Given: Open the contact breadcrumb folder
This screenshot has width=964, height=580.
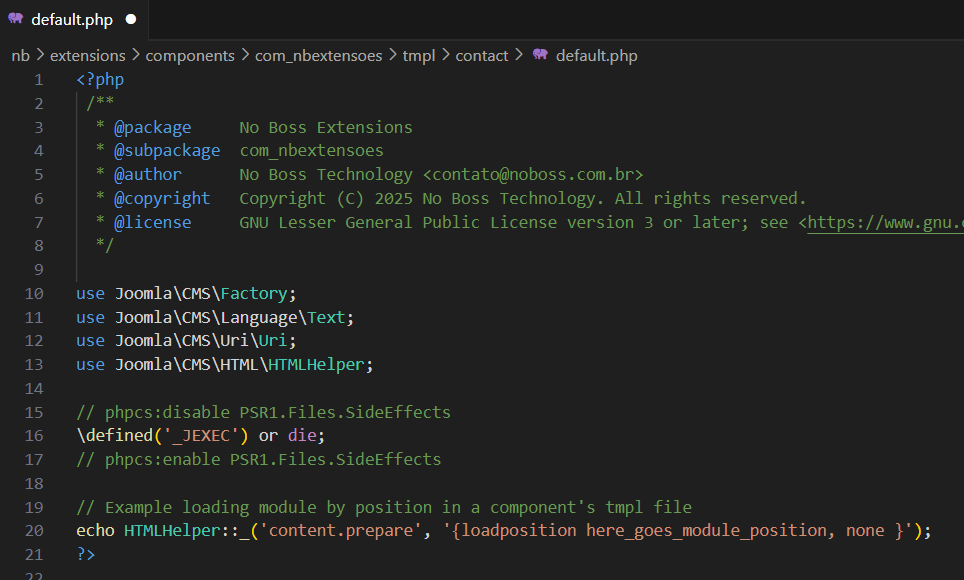Looking at the screenshot, I should coord(482,56).
